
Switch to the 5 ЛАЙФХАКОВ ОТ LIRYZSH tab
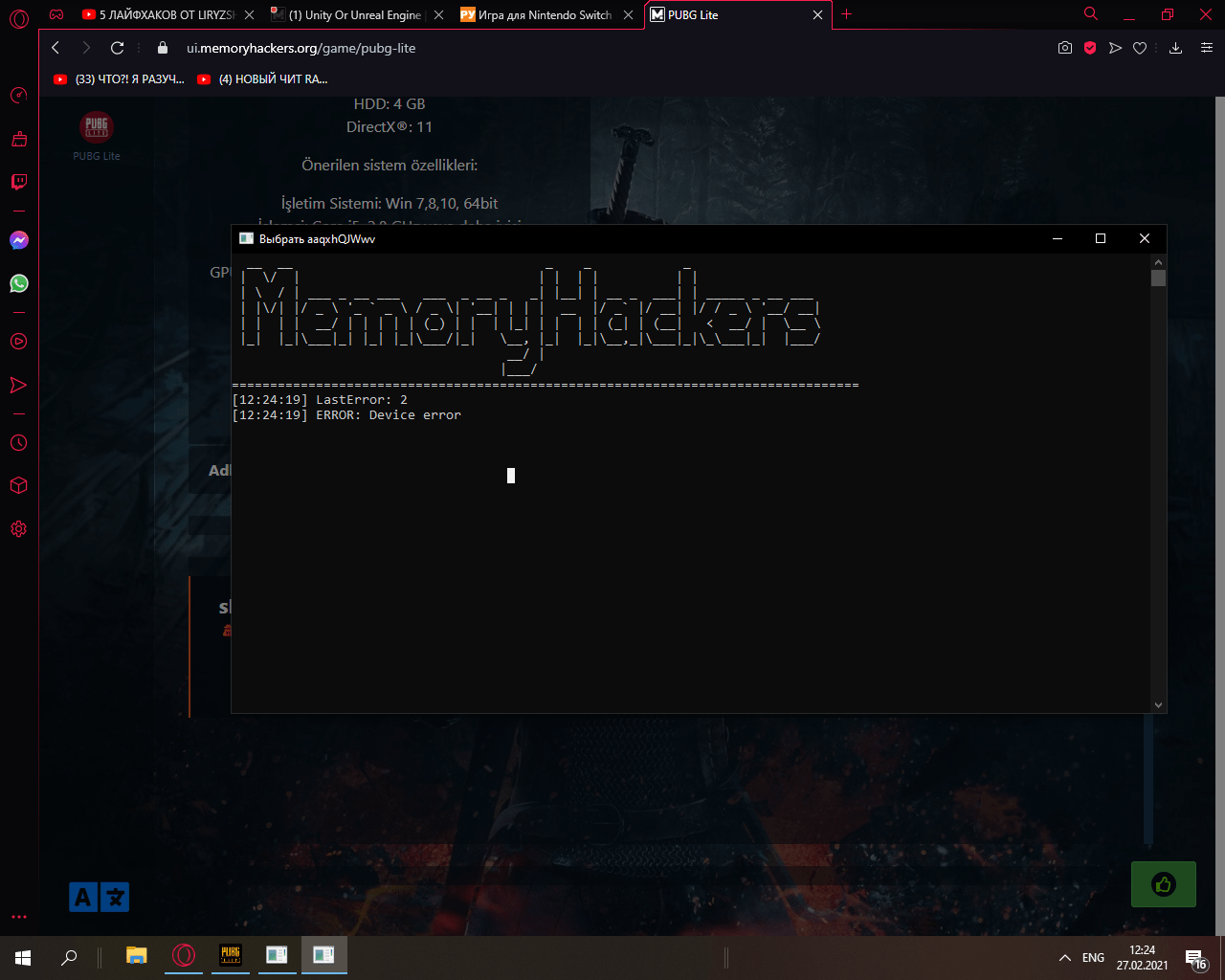click(166, 15)
